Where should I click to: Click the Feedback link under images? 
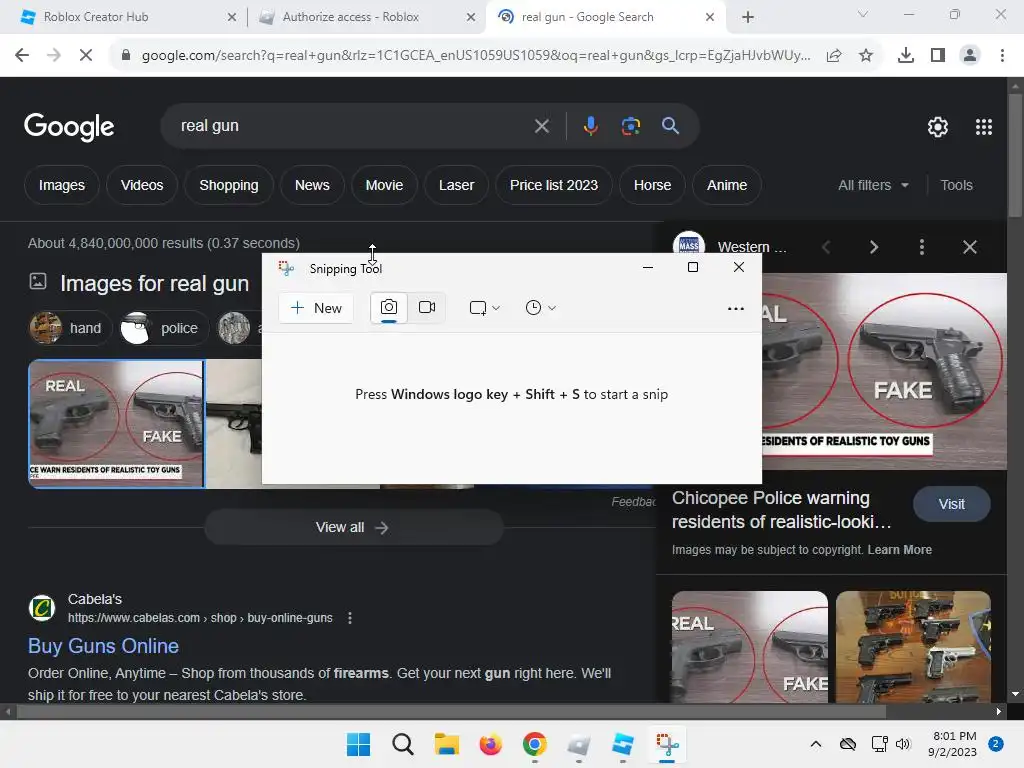(633, 502)
